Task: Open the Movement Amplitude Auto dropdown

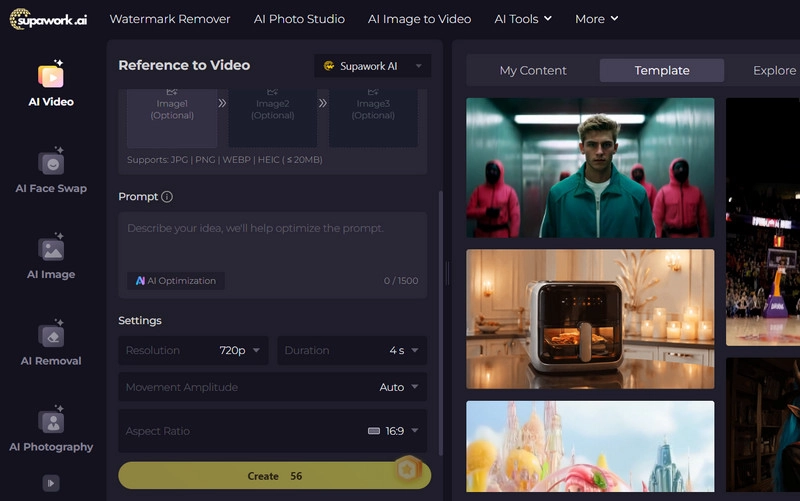Action: coord(272,387)
